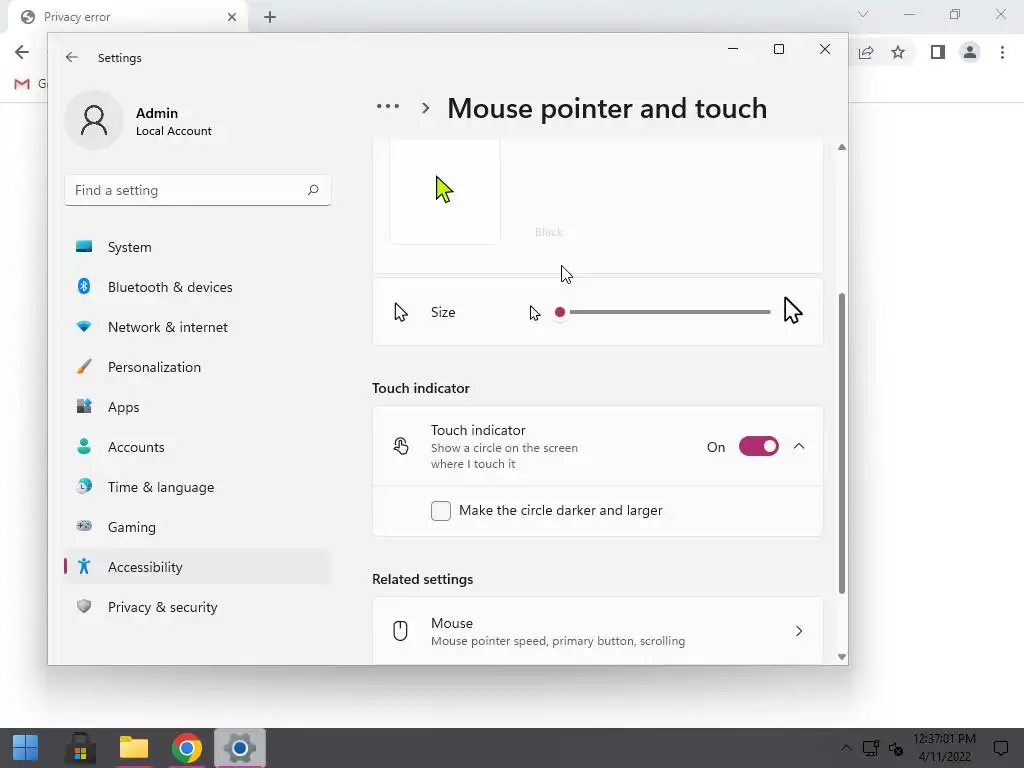
Task: Focus the Find a setting search box
Action: (198, 190)
